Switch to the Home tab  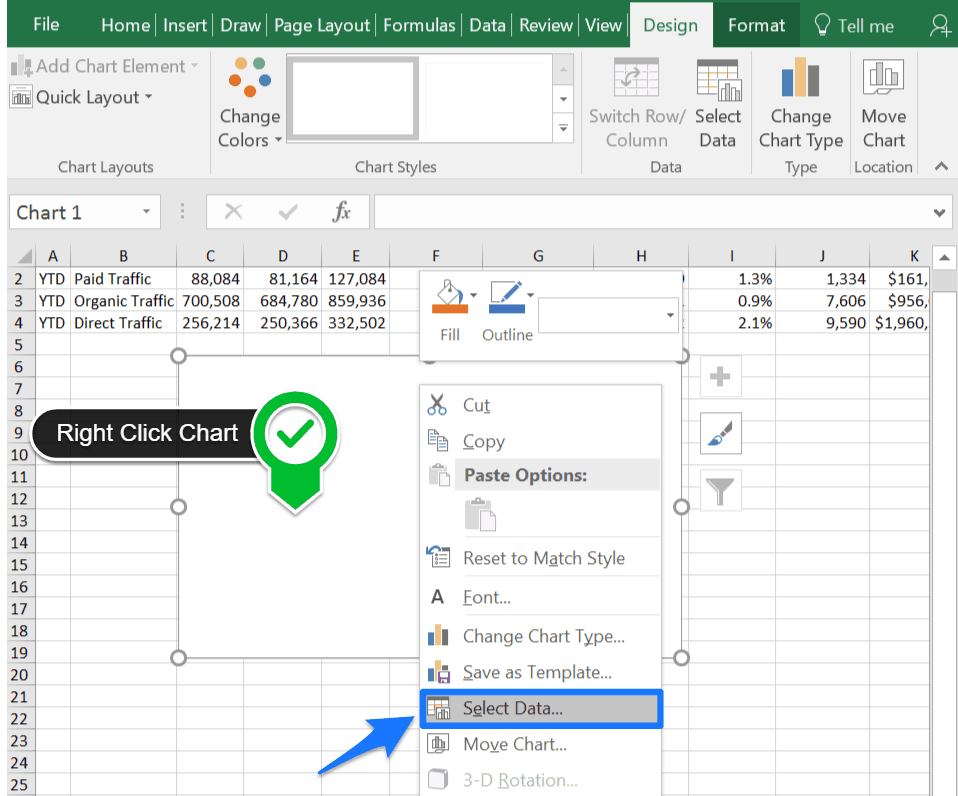(x=125, y=25)
